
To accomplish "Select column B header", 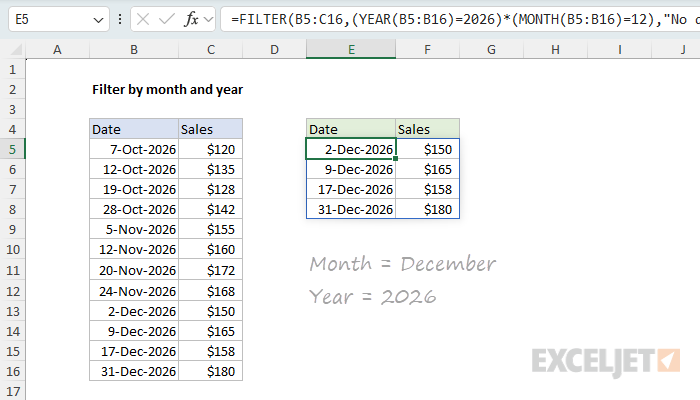I will coord(134,49).
